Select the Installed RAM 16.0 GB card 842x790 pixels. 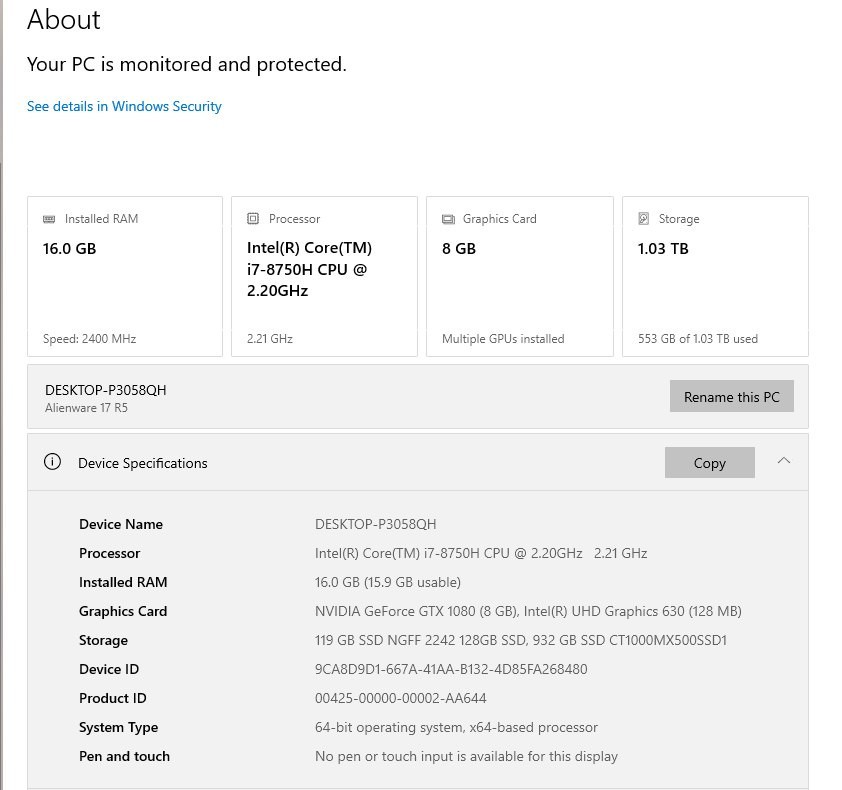[x=125, y=276]
